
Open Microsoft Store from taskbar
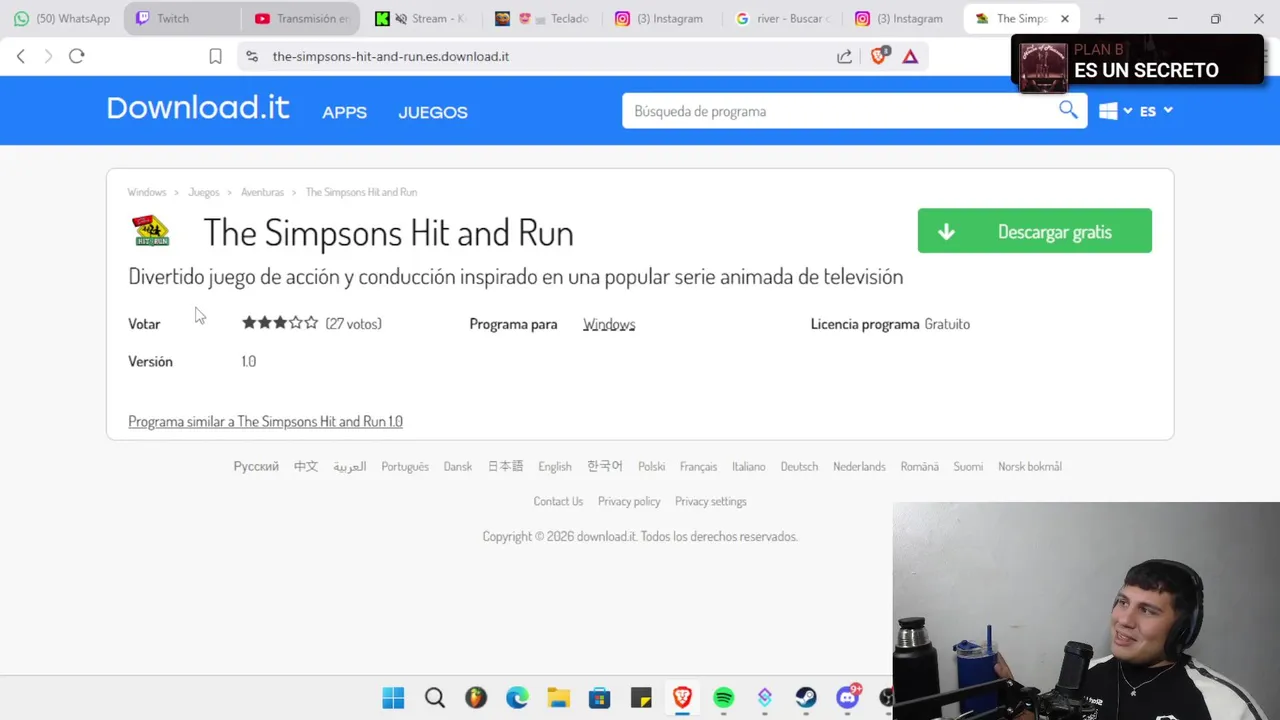[x=599, y=698]
